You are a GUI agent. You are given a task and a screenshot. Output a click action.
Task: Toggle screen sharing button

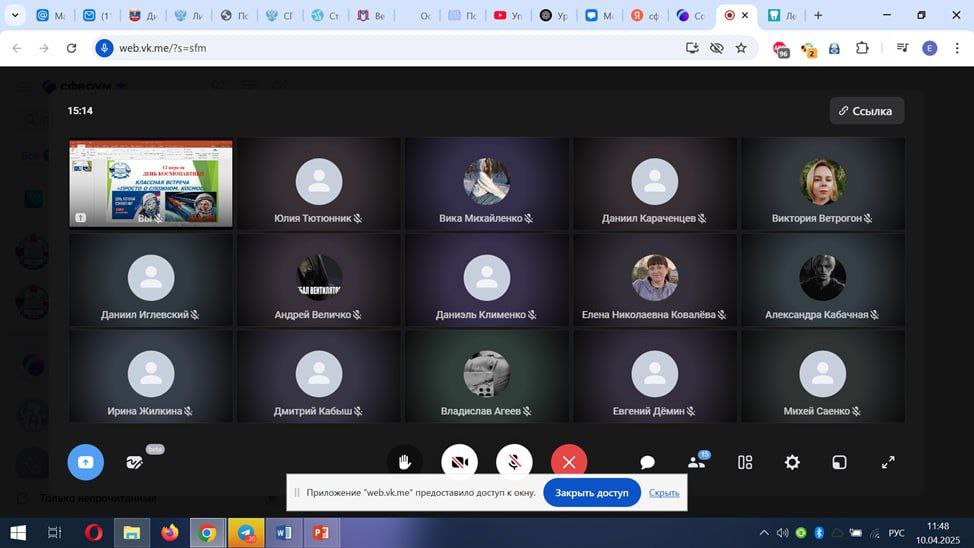coord(85,462)
